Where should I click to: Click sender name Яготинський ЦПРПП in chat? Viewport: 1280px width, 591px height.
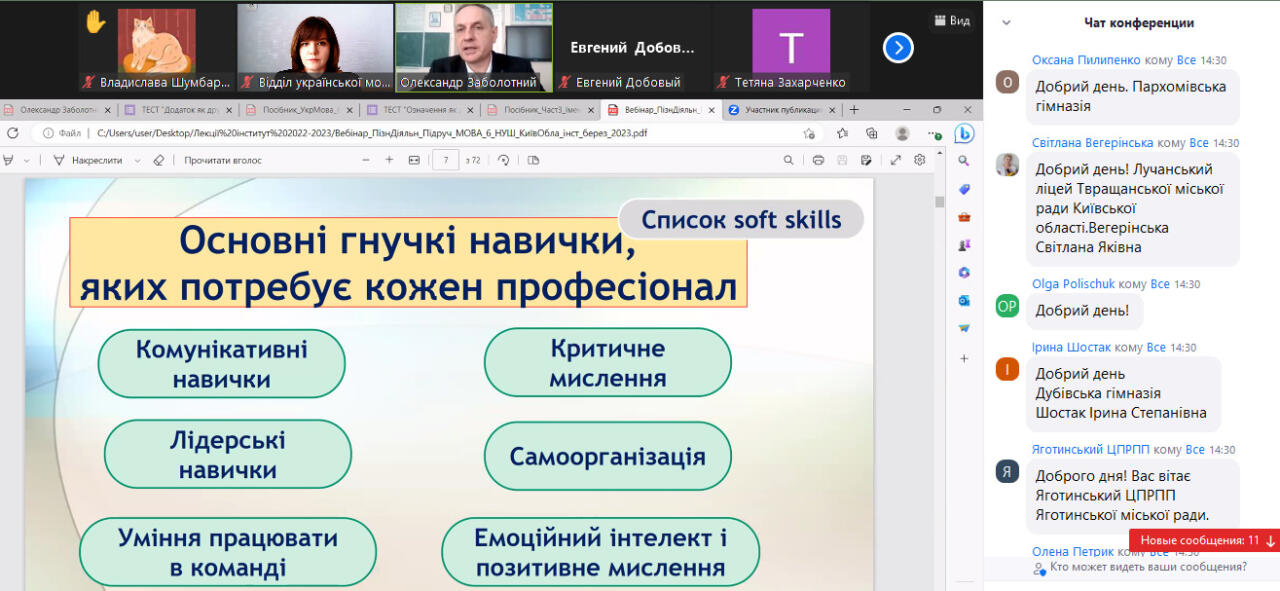point(1091,450)
